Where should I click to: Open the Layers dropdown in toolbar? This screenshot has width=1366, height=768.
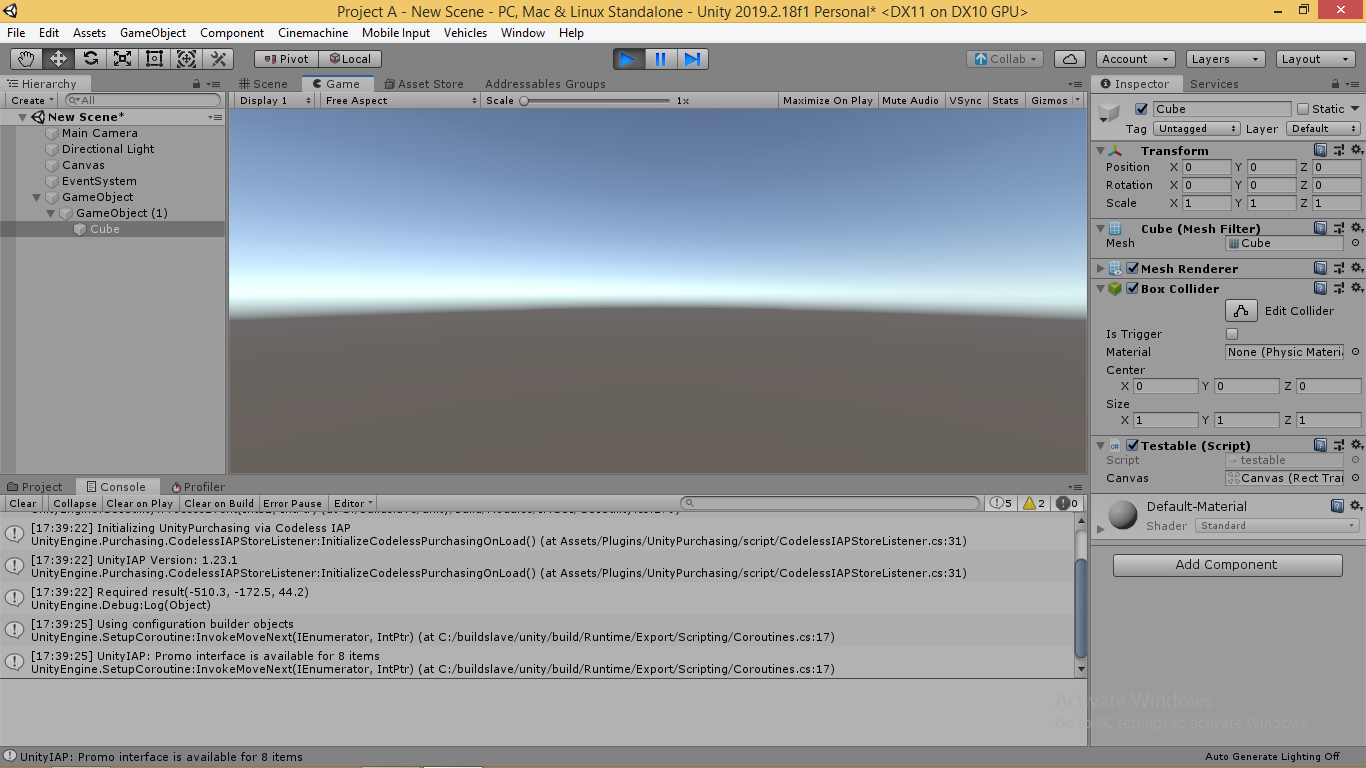[1224, 59]
